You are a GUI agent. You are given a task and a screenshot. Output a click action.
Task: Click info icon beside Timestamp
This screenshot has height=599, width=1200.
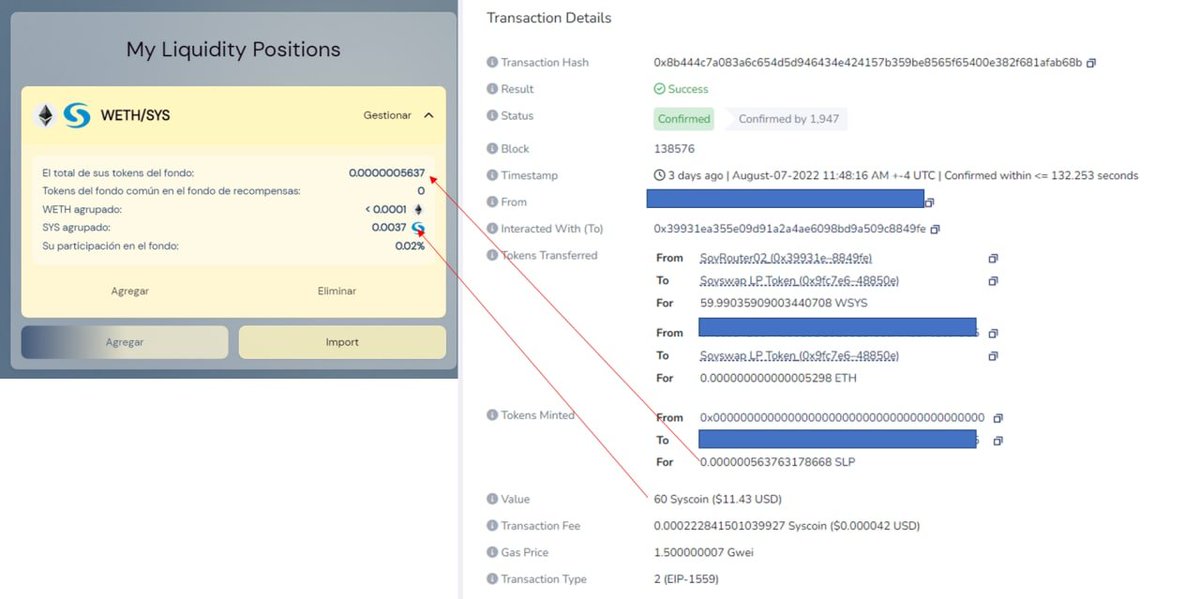492,175
